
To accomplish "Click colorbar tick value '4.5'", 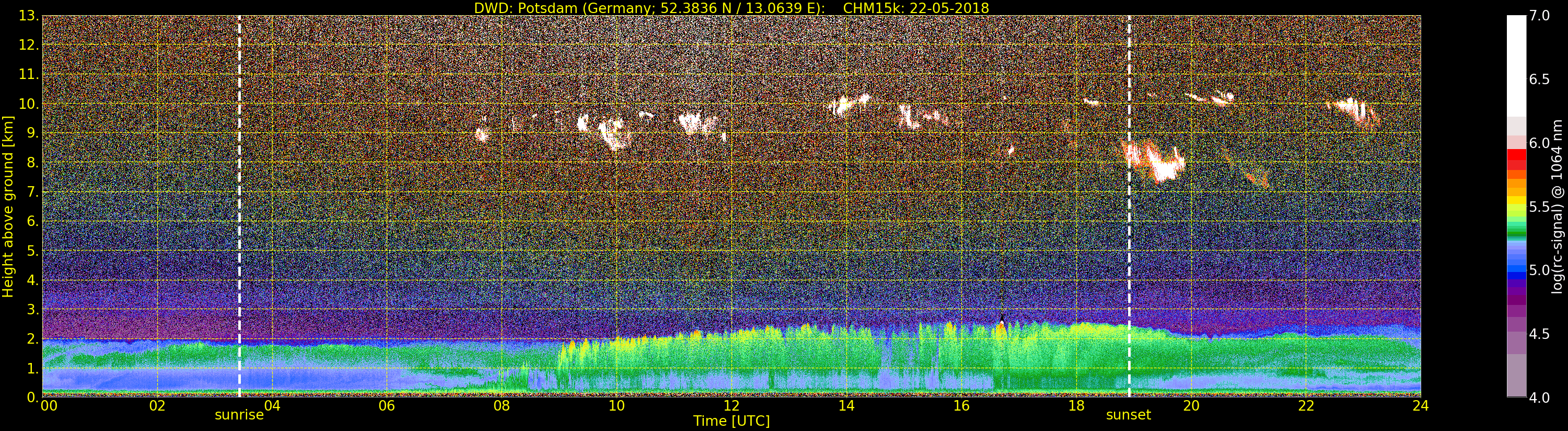I will 1539,334.
